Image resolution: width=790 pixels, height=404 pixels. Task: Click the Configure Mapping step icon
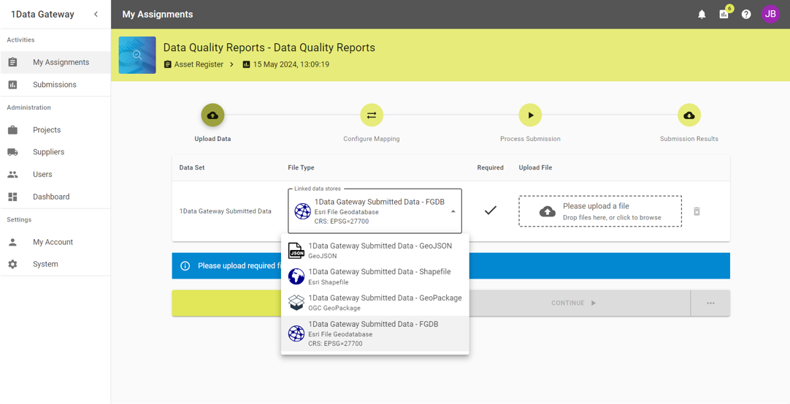(371, 115)
